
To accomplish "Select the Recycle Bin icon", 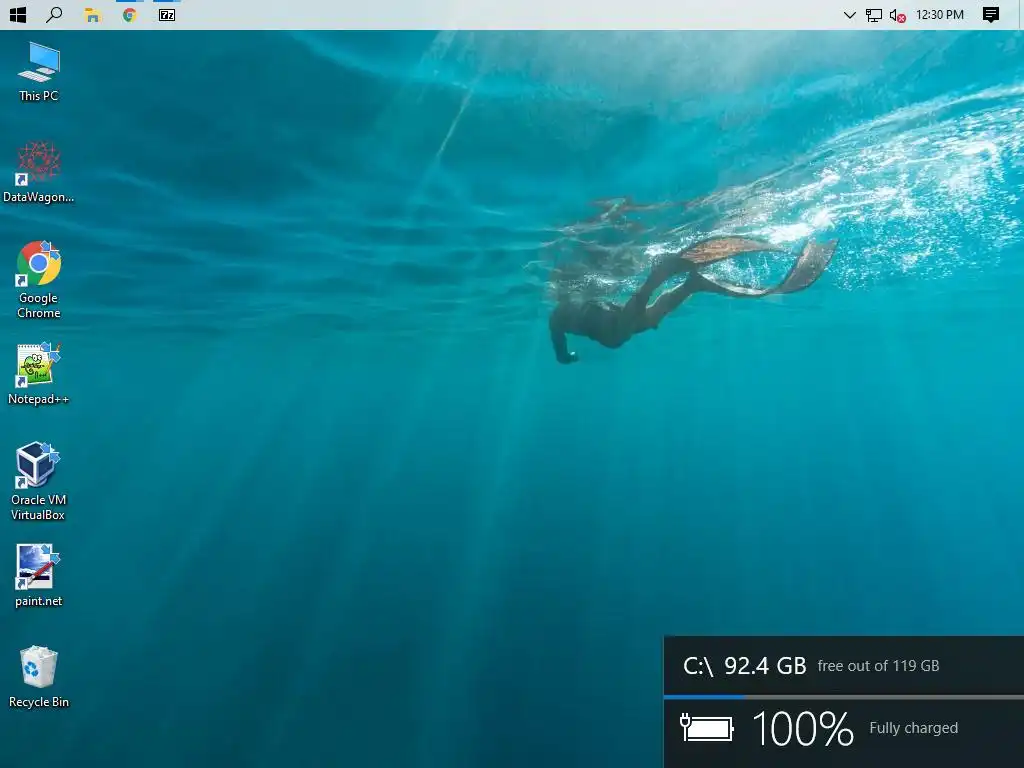I will click(x=39, y=677).
